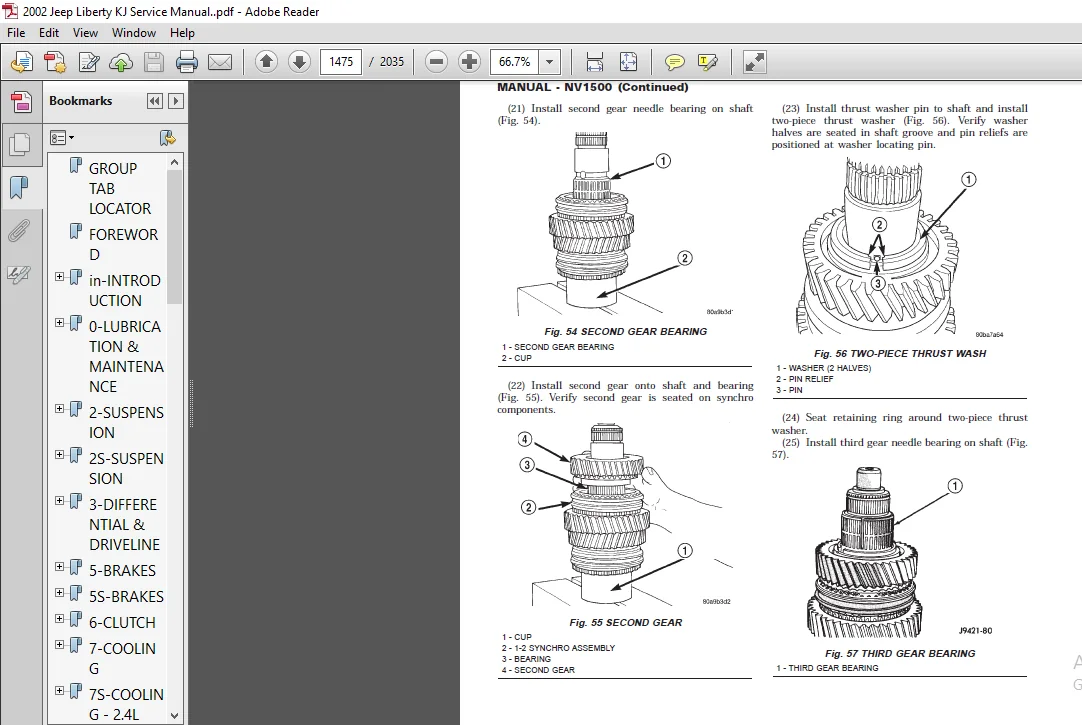Click the find current bookmark icon
The width and height of the screenshot is (1082, 725).
pyautogui.click(x=167, y=137)
